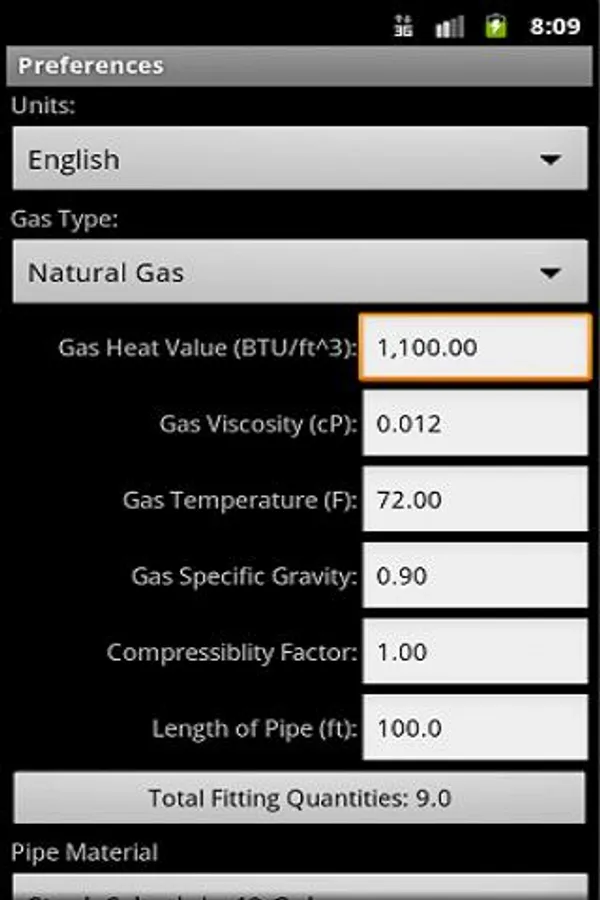The height and width of the screenshot is (900, 600).
Task: Open the partially visible Pipe Material dropdown
Action: pos(300,887)
